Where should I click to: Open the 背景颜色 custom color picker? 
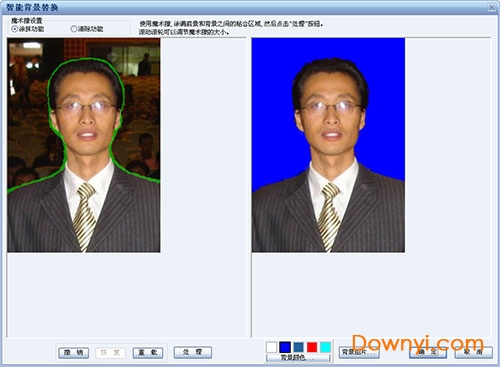(x=298, y=358)
